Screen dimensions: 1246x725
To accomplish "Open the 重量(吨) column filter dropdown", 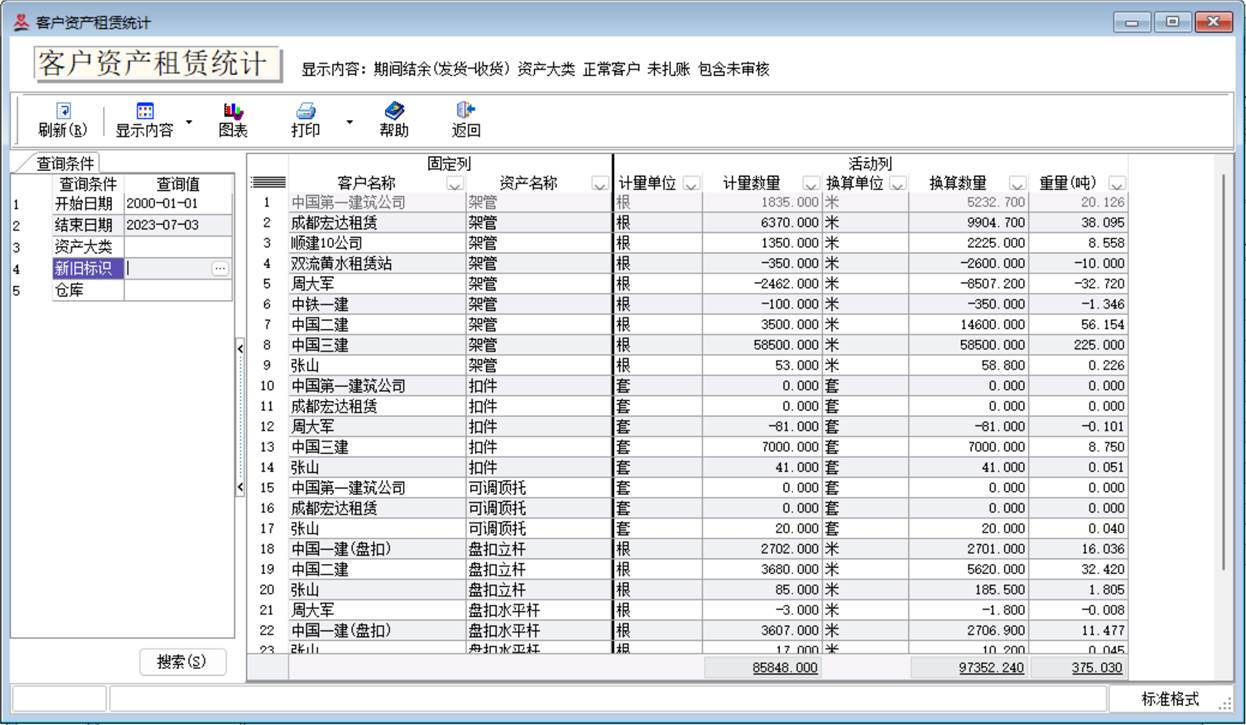I will (x=1116, y=184).
